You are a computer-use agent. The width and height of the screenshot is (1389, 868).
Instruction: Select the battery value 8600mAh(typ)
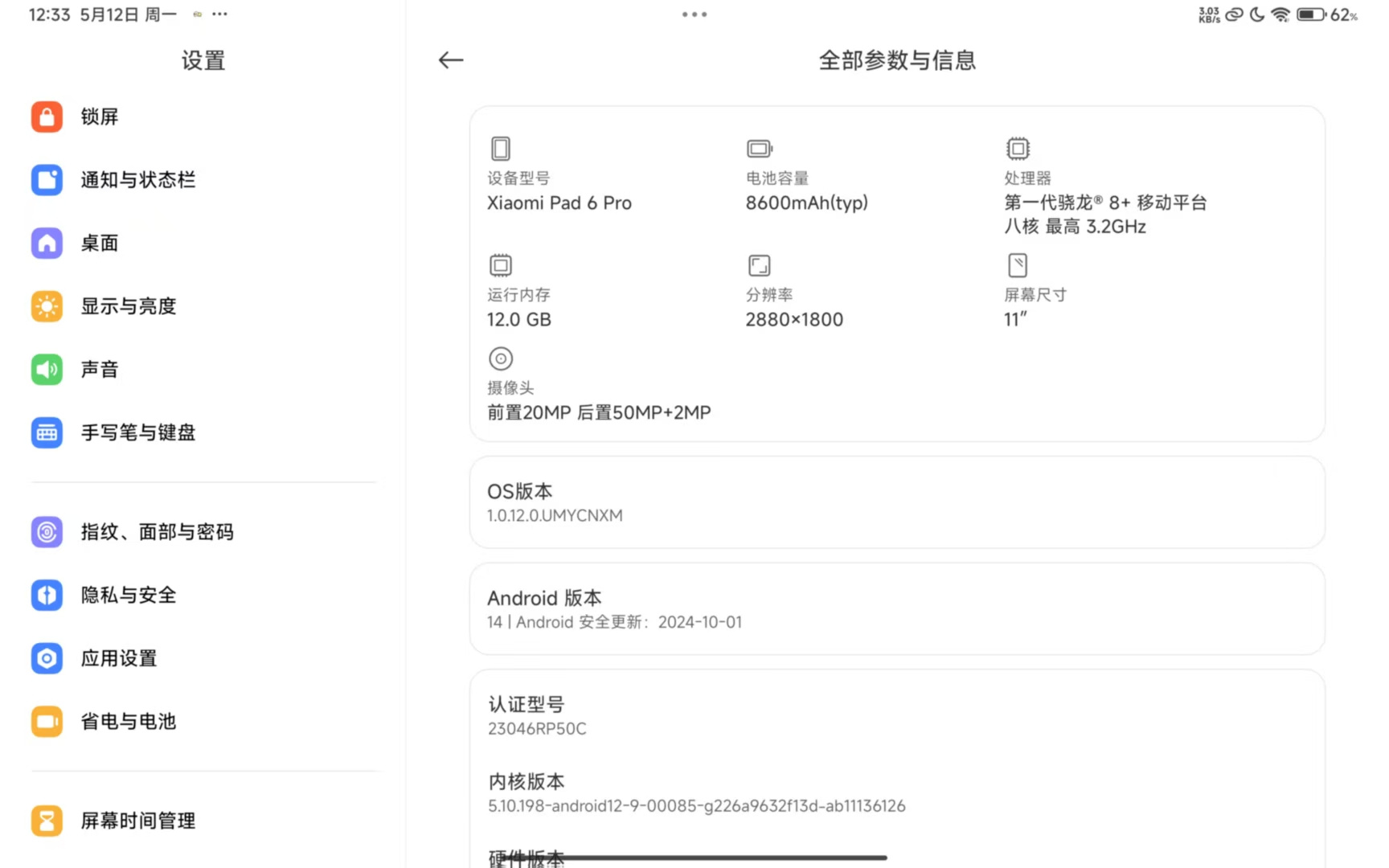(807, 203)
